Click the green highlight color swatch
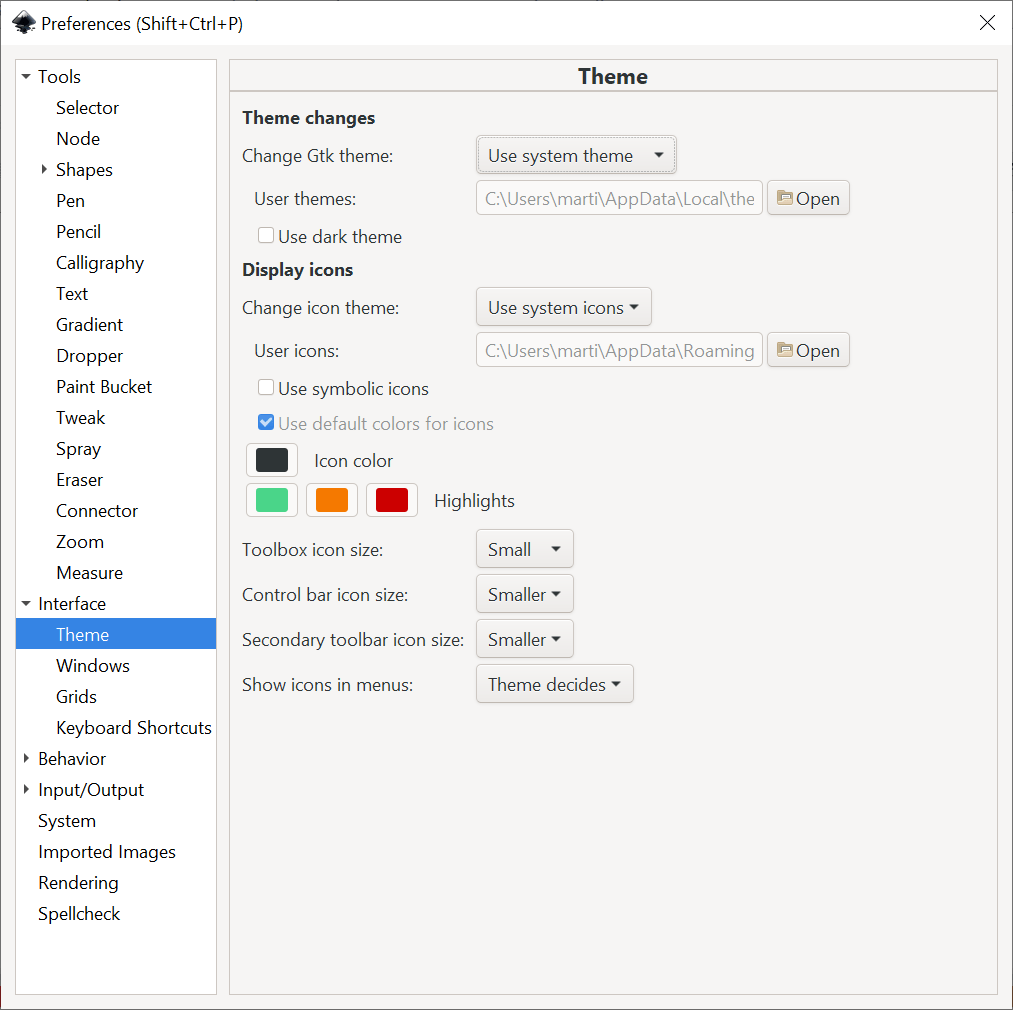 pyautogui.click(x=272, y=500)
